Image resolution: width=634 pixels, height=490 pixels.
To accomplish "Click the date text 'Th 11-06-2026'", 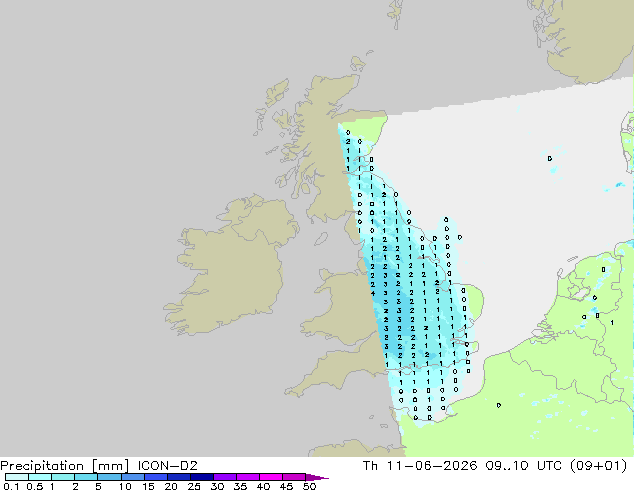I will (420, 466).
